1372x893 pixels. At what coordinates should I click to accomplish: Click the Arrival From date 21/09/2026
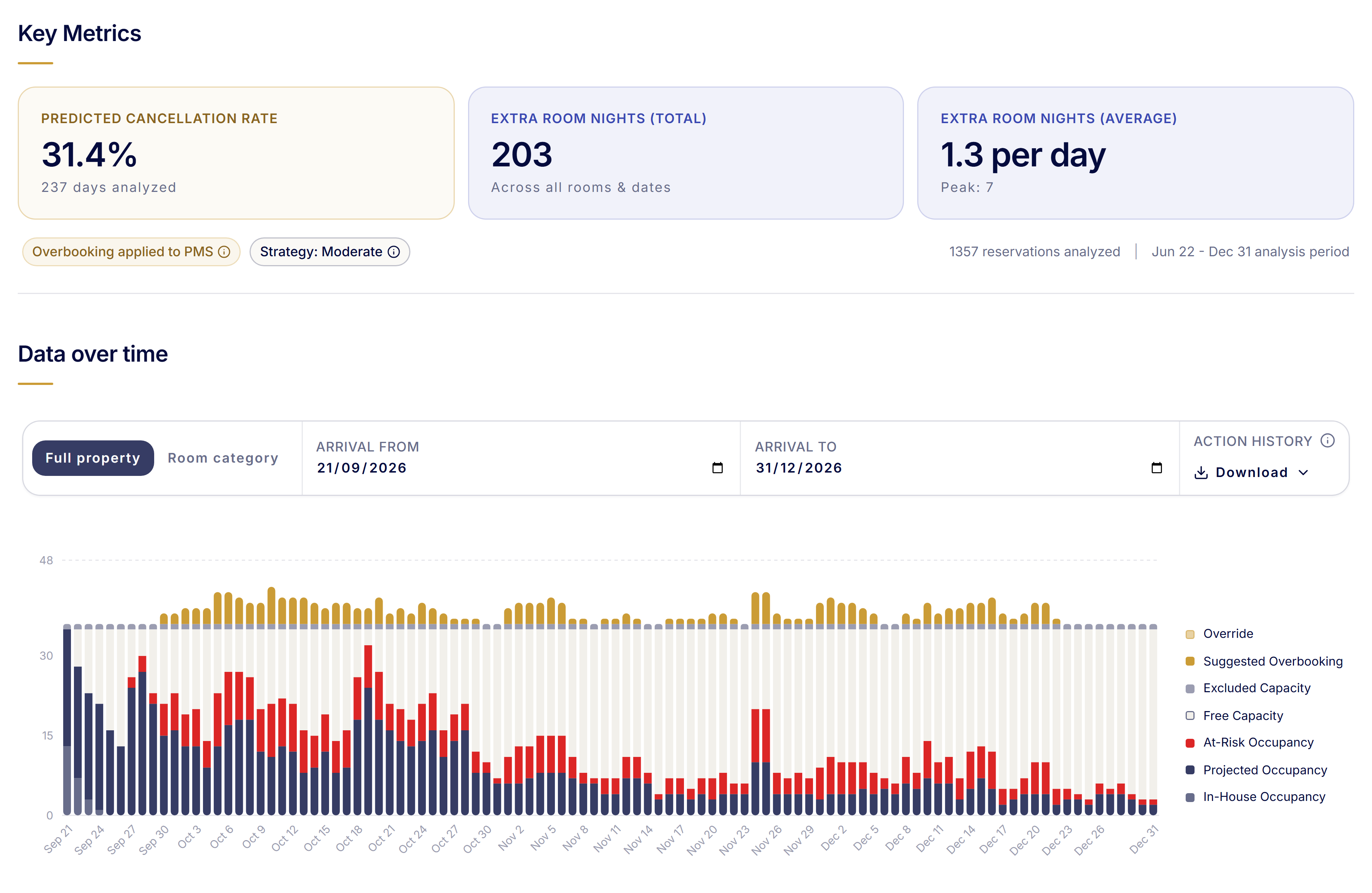[x=362, y=467]
